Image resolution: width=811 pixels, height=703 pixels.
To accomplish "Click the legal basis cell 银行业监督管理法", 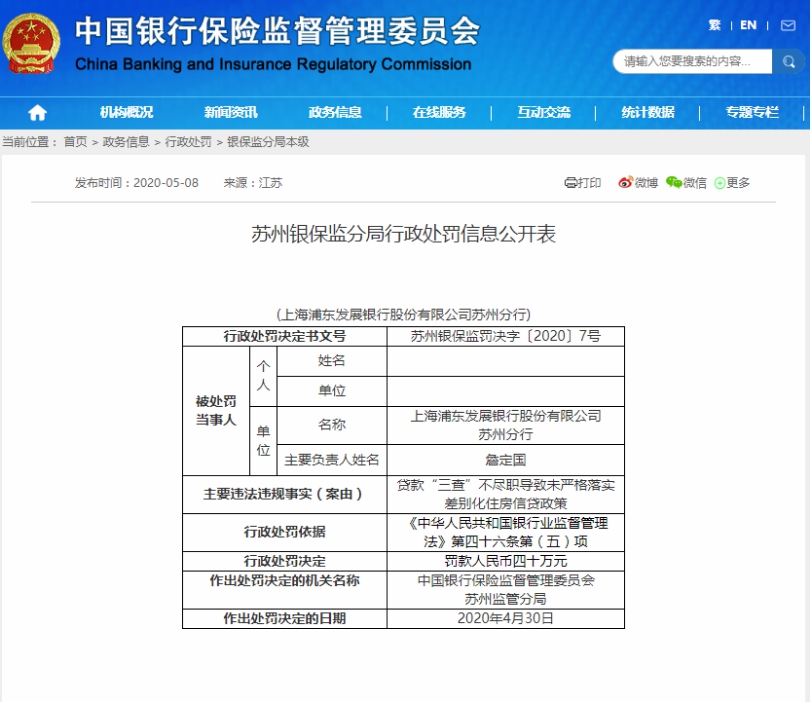I will pos(506,532).
